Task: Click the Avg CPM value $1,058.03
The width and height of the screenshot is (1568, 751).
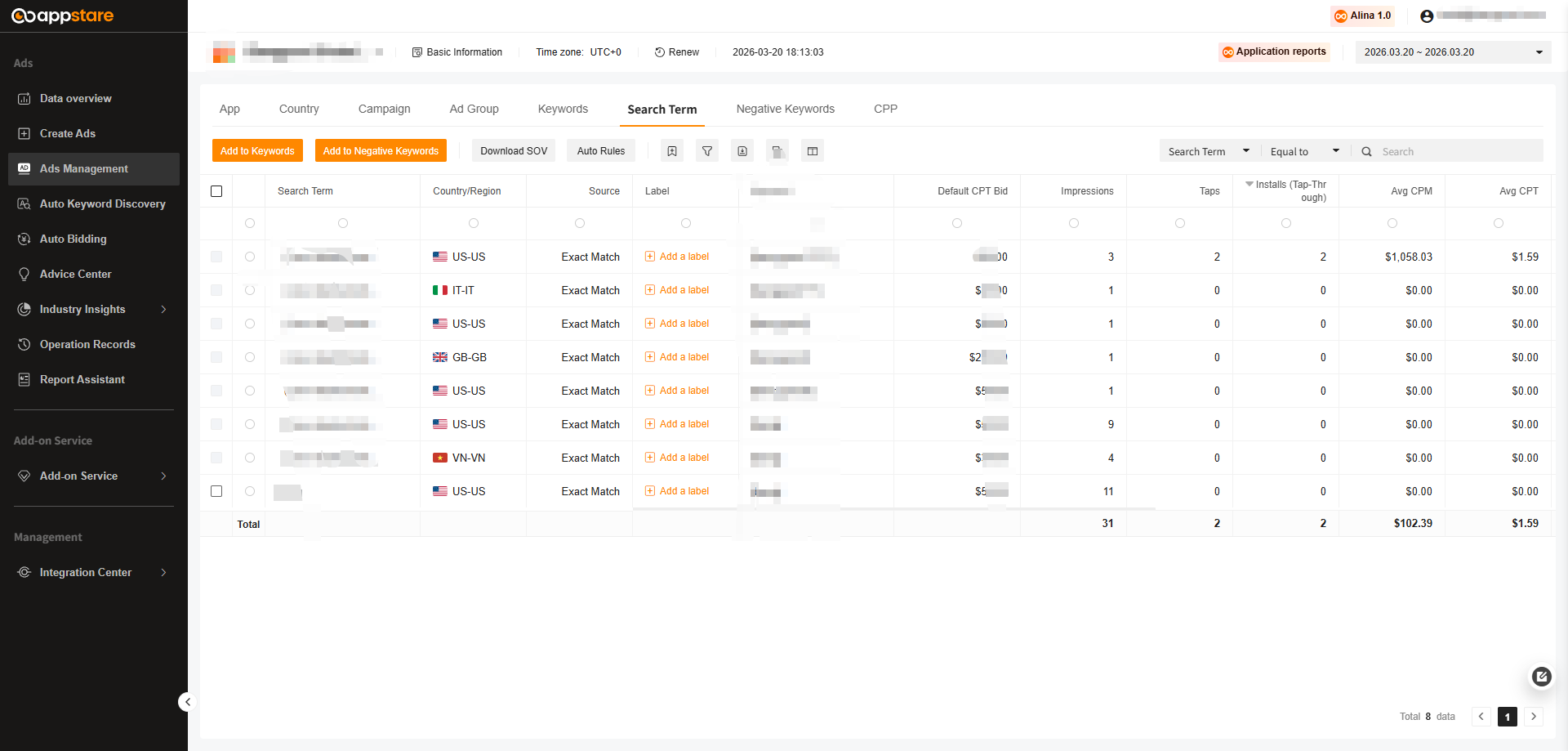Action: (x=1409, y=257)
